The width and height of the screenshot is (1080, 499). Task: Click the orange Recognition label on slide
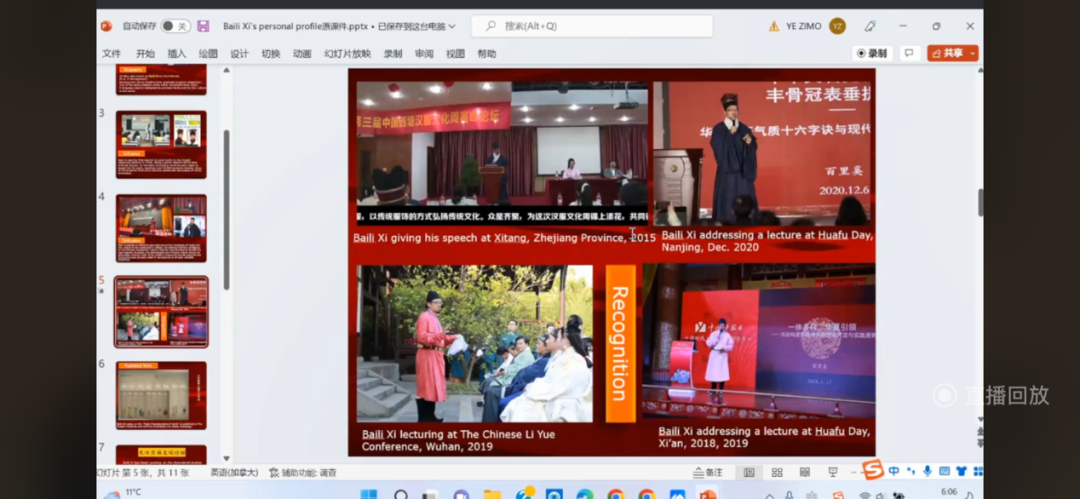coord(620,343)
